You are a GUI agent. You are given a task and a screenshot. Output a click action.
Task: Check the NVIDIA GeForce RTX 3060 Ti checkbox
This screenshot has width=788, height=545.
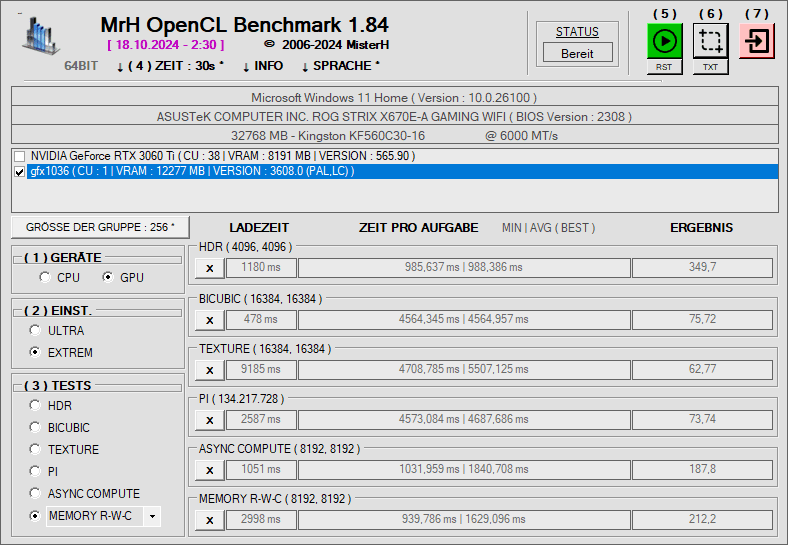[x=20, y=156]
